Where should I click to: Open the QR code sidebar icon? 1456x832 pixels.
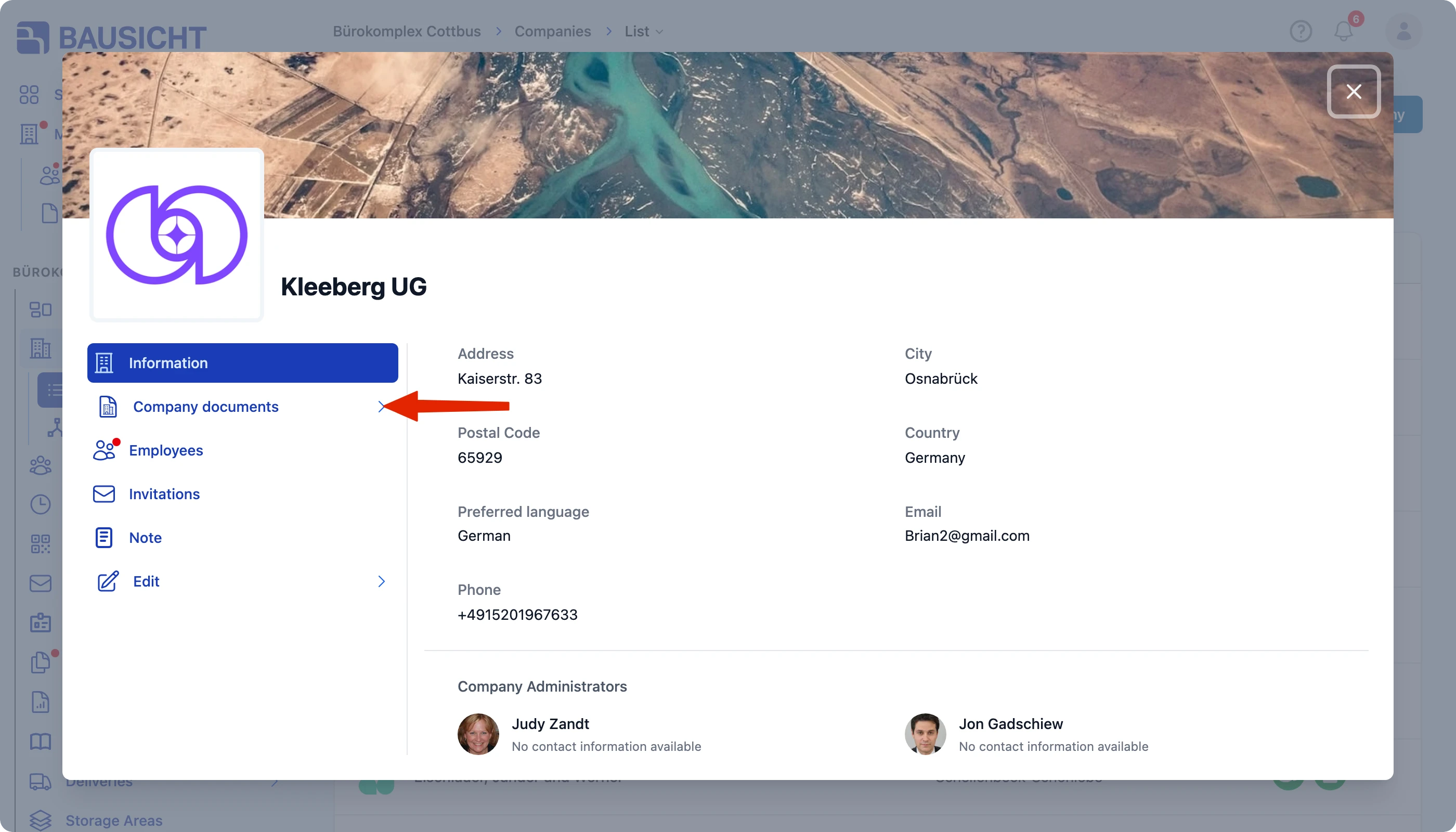click(x=40, y=544)
